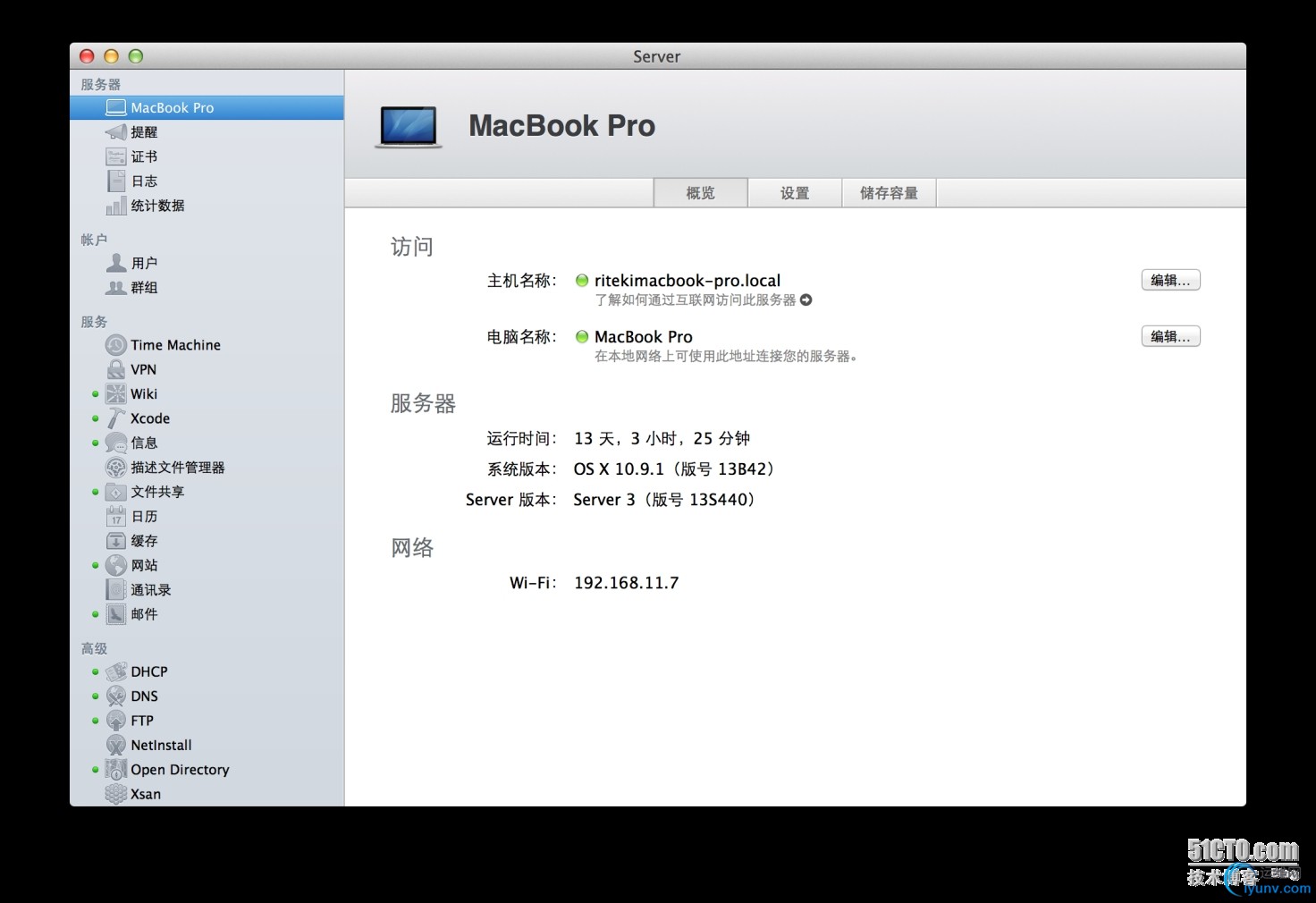
Task: Select the 日历 calendar icon
Action: tap(116, 516)
